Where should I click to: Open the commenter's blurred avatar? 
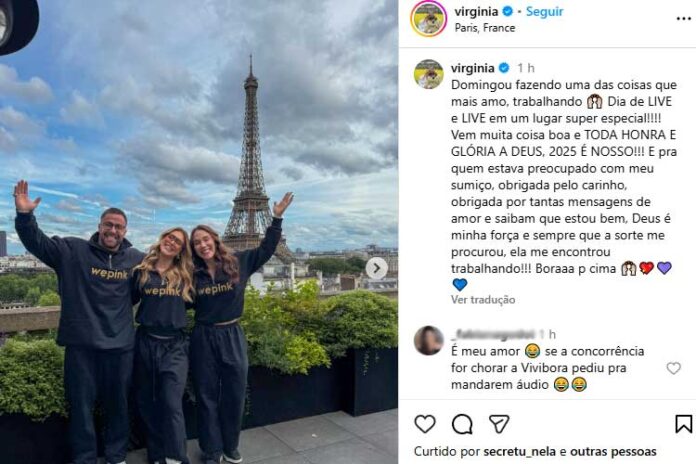[x=428, y=341]
